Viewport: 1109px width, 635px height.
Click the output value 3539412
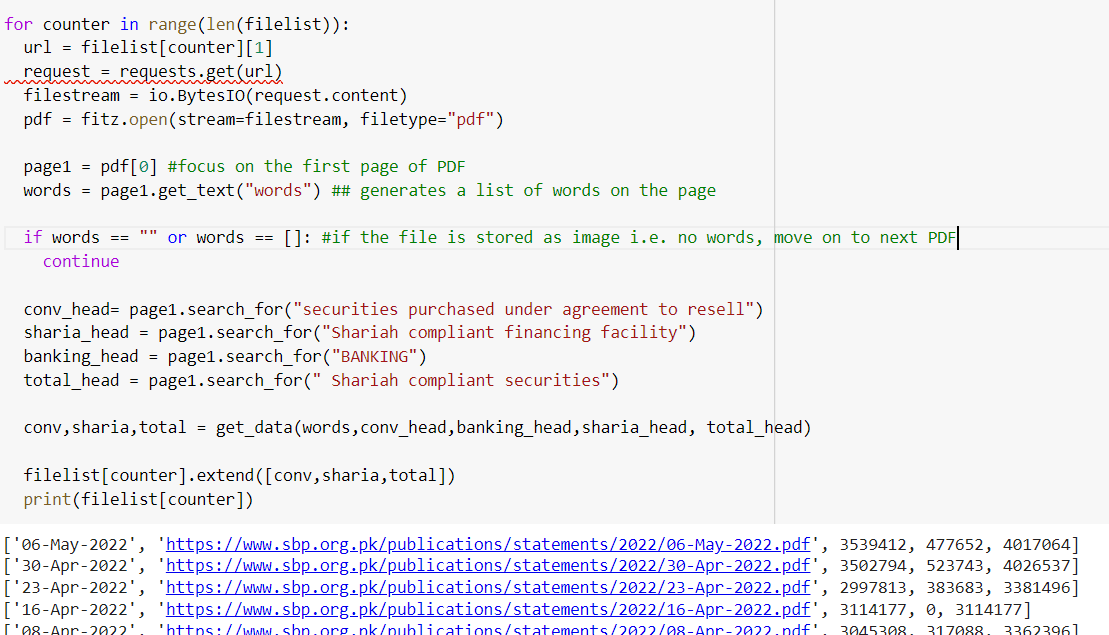(873, 544)
